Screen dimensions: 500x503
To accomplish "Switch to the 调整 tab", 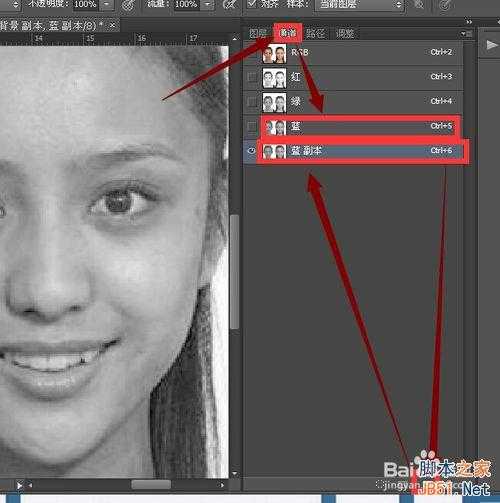I will click(345, 33).
